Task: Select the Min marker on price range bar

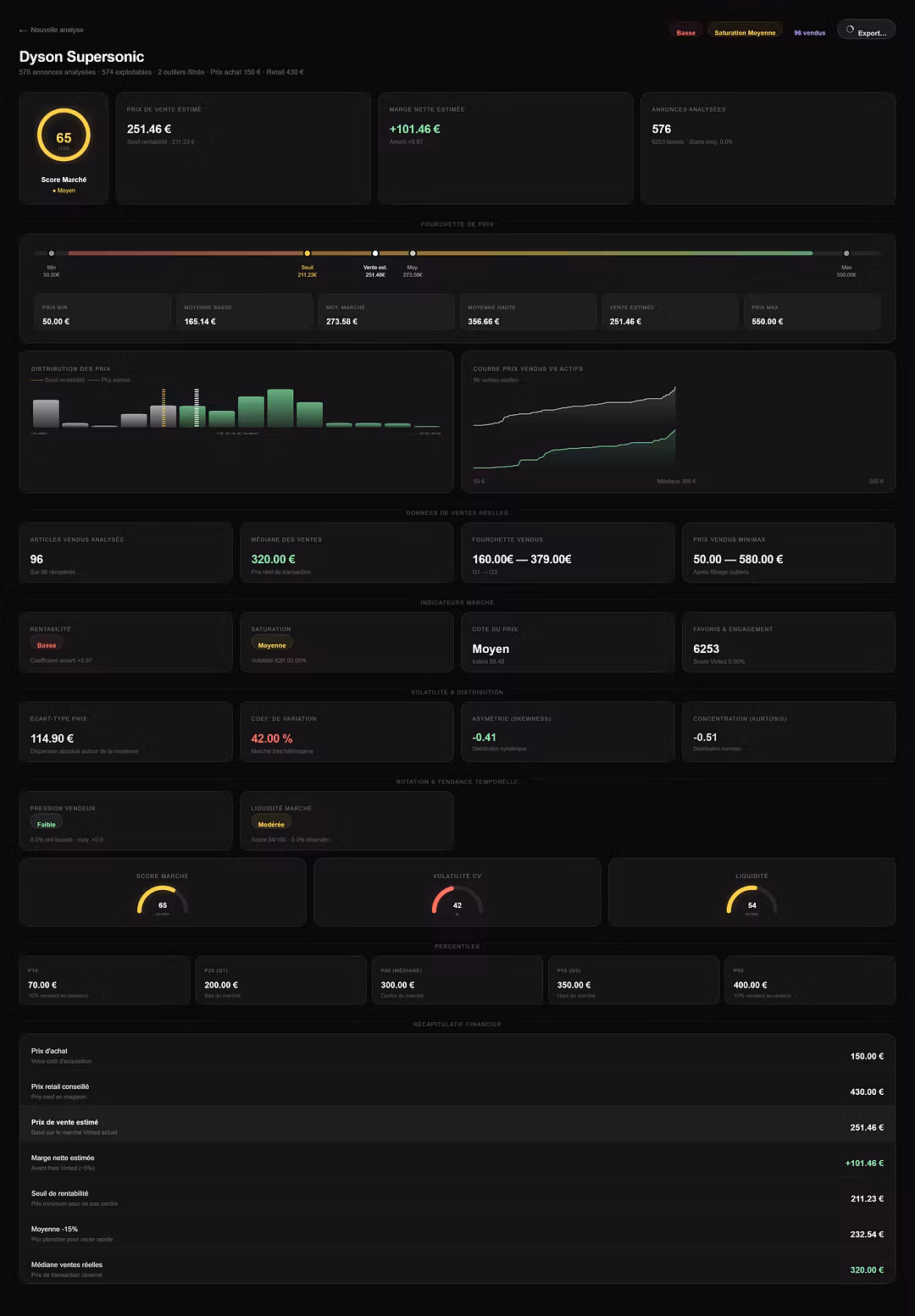Action: [52, 253]
